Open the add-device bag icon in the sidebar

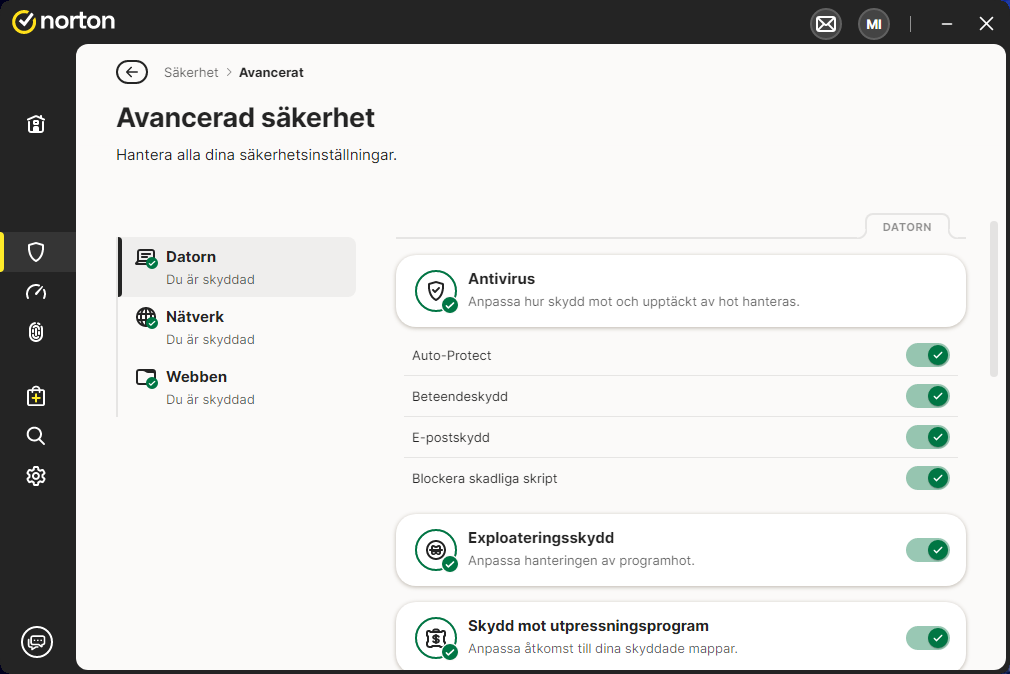pyautogui.click(x=36, y=396)
